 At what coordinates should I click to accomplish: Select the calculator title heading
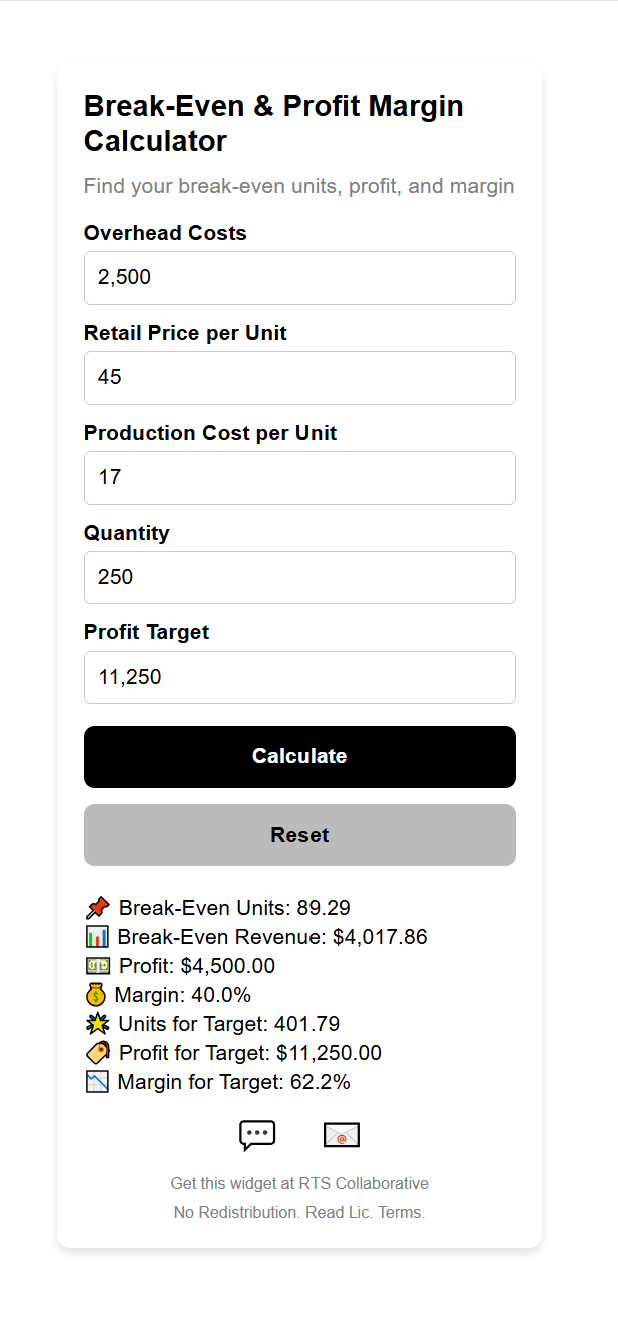[x=273, y=123]
